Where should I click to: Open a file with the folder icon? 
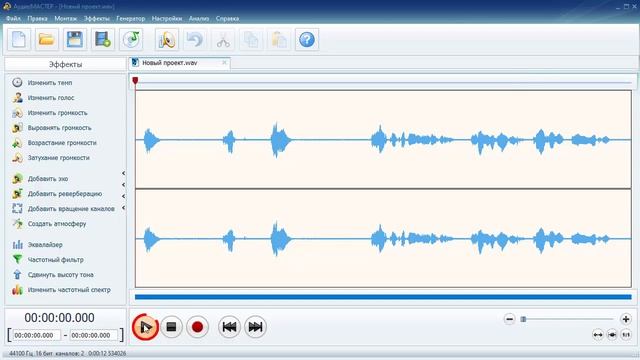click(x=47, y=40)
